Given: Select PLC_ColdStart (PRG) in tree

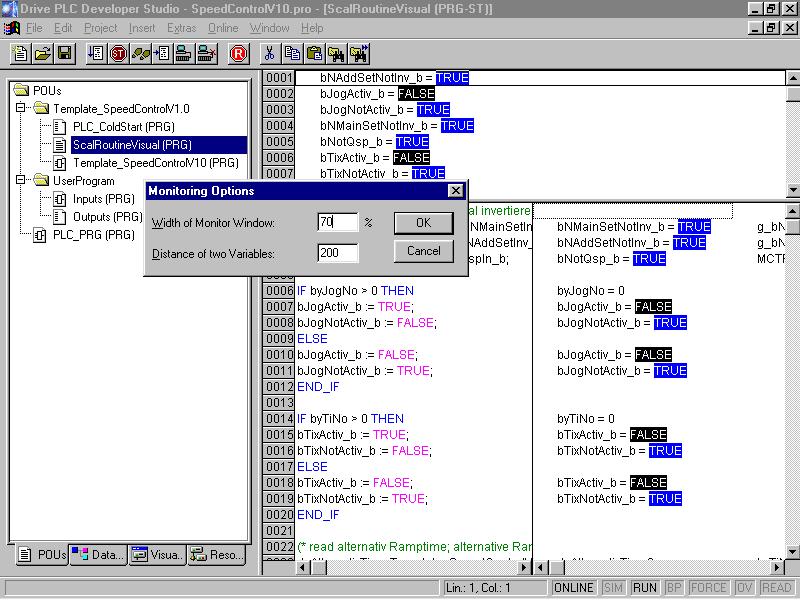Looking at the screenshot, I should pos(123,127).
